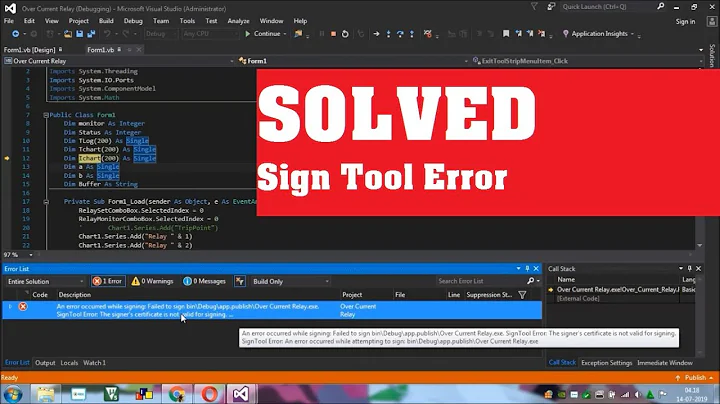This screenshot has width=720, height=404.
Task: Open the ExitToolStripMenuItem_Click member dropdown
Action: (587, 61)
